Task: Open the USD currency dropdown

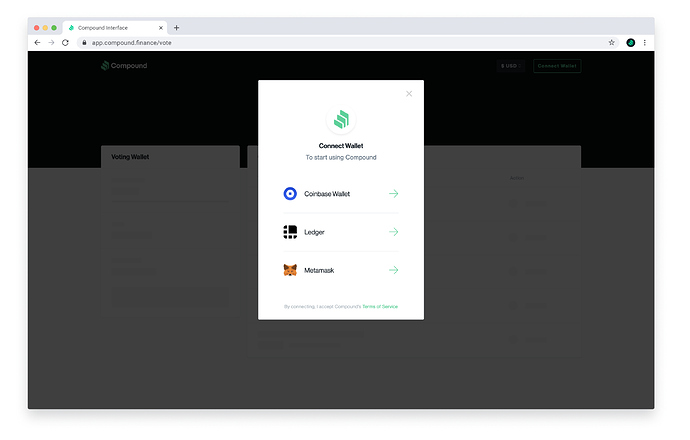Action: click(511, 66)
